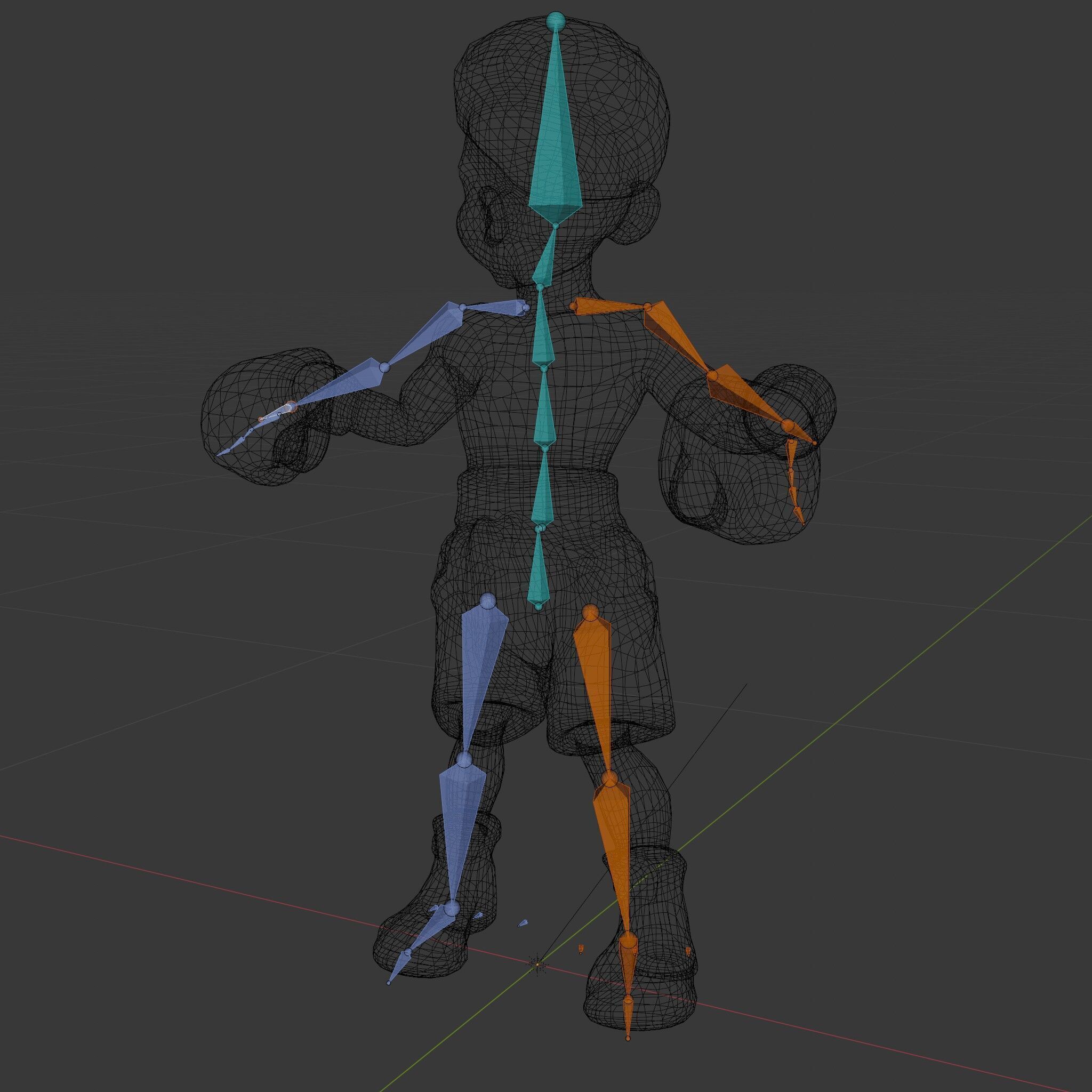Viewport: 1092px width, 1092px height.
Task: Click the orange elbow joint sphere
Action: coord(712,375)
